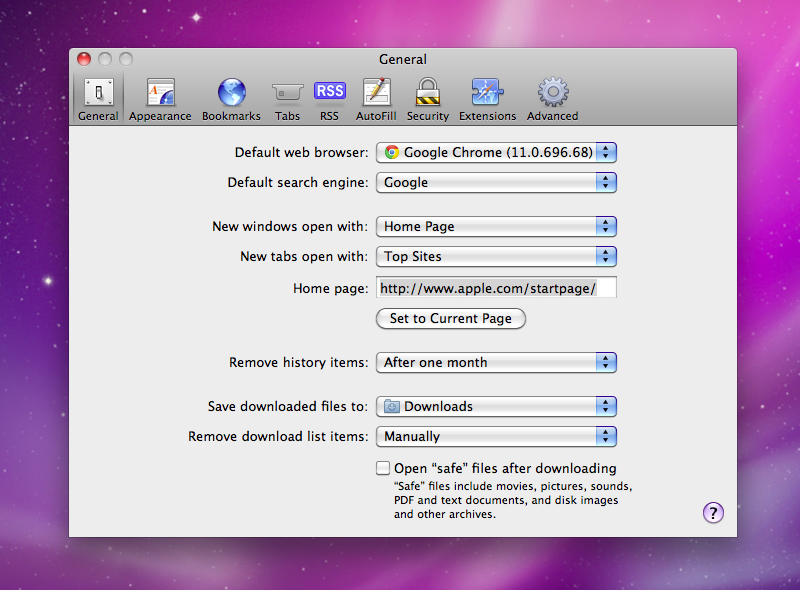Click the "Home page:" label text

pyautogui.click(x=331, y=288)
